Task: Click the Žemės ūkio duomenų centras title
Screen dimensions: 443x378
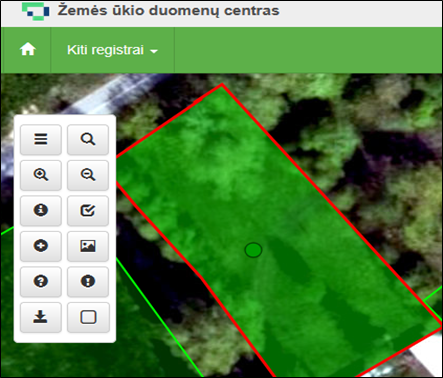Action: [x=168, y=11]
